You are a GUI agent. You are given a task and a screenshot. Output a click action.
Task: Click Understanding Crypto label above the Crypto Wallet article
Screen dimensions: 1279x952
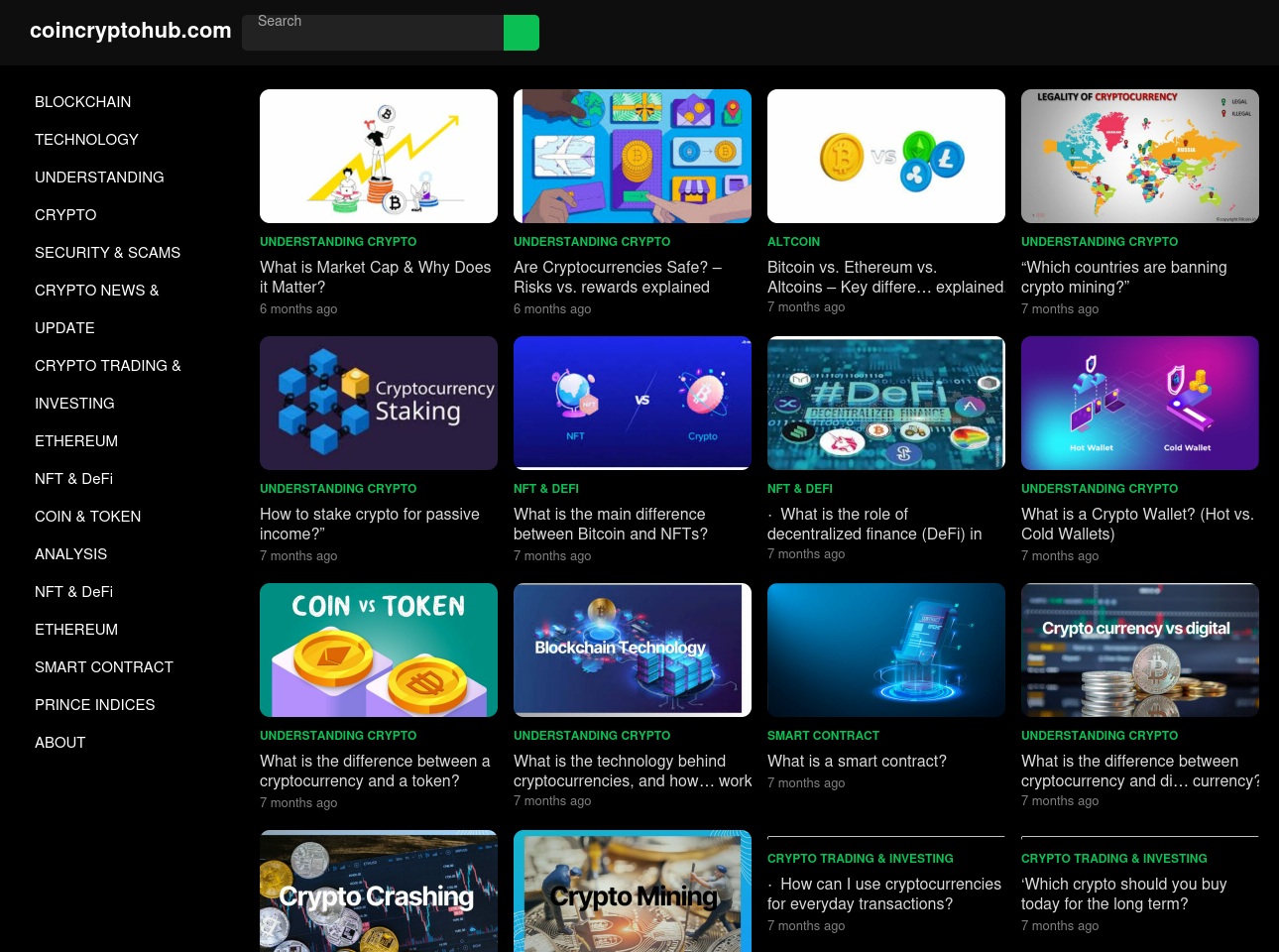coord(1100,489)
